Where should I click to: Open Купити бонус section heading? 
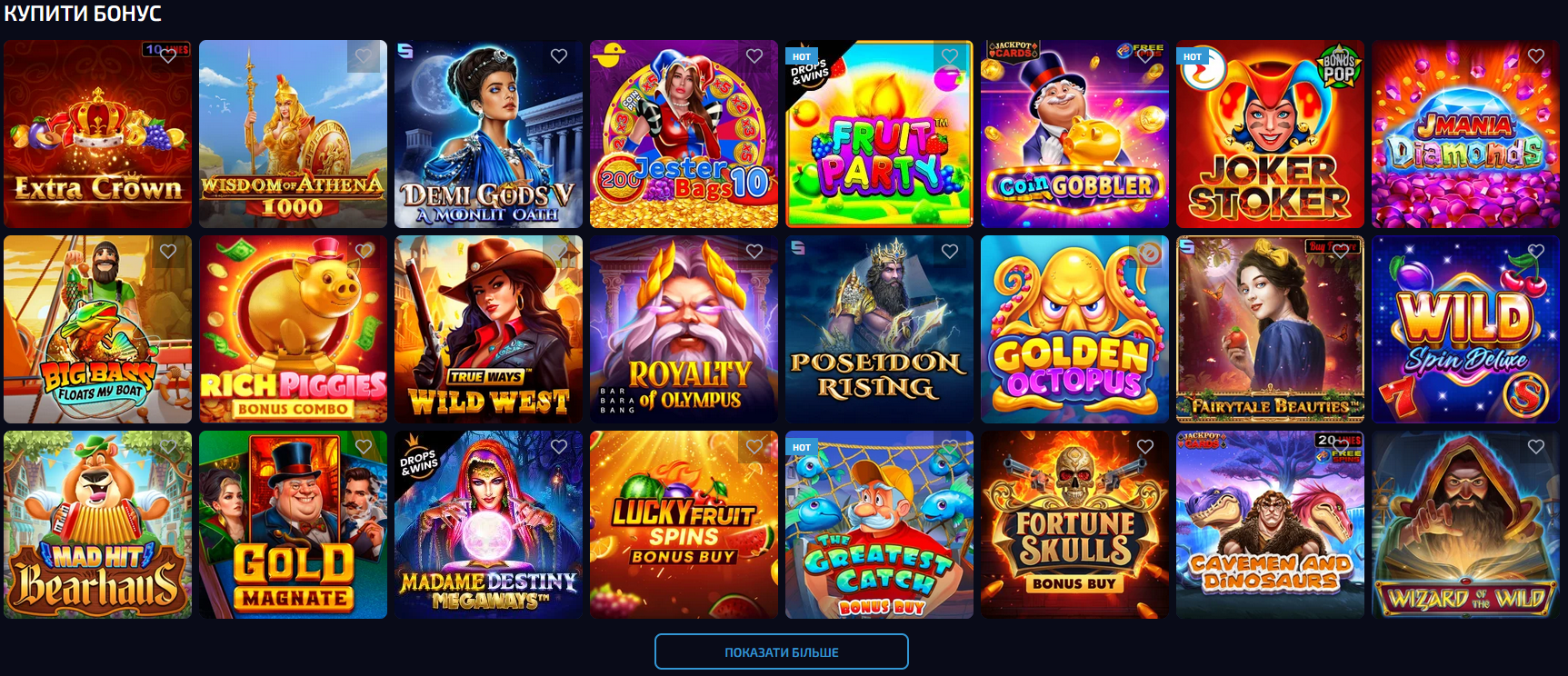click(x=83, y=14)
